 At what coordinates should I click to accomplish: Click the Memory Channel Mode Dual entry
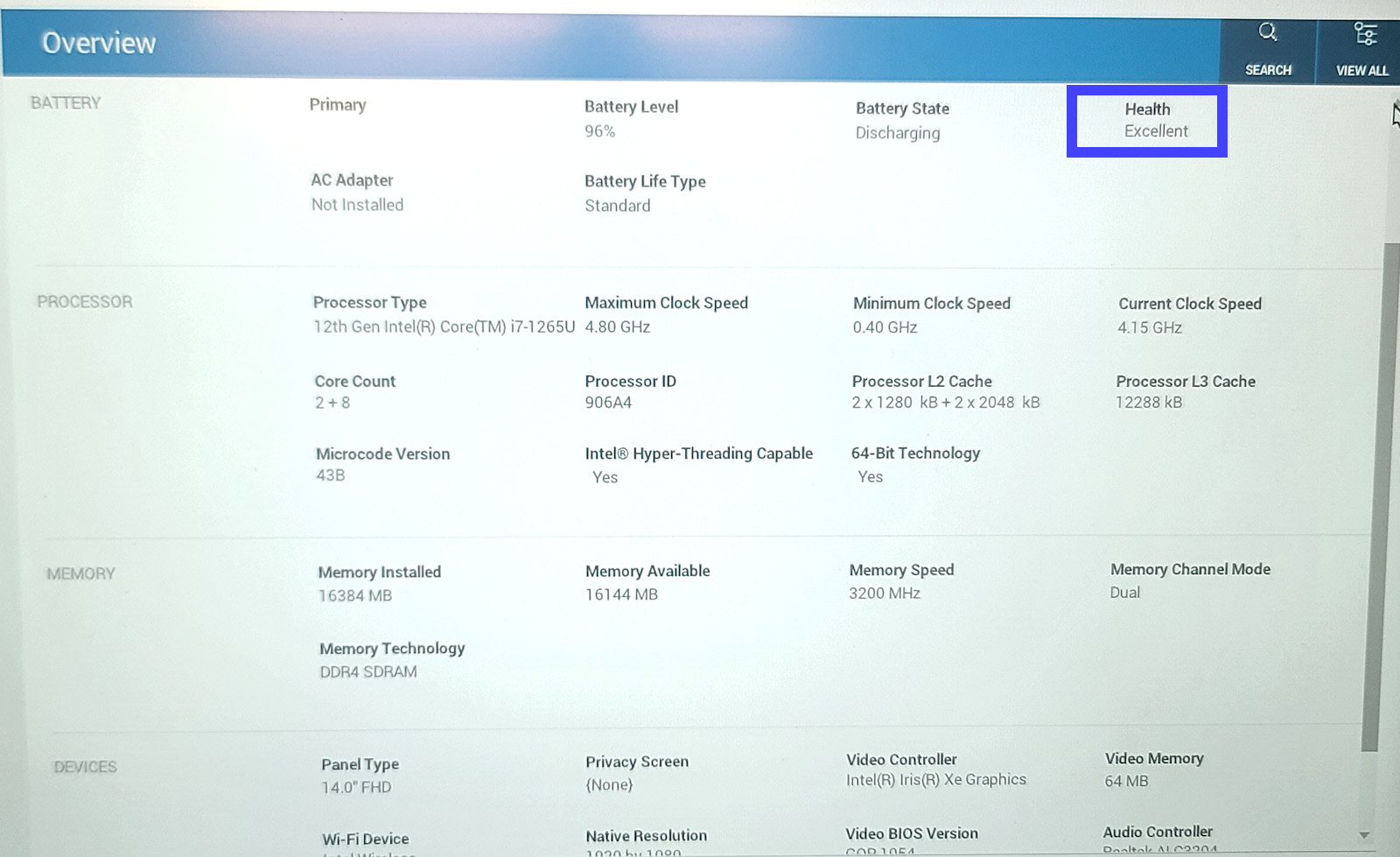point(1190,580)
